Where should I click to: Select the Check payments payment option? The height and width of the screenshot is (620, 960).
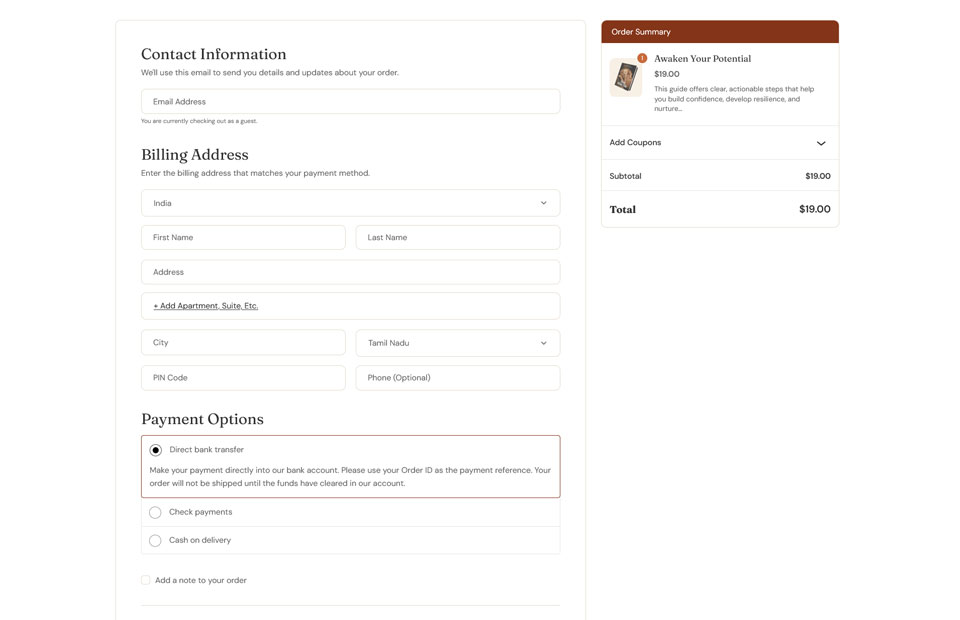coord(155,511)
